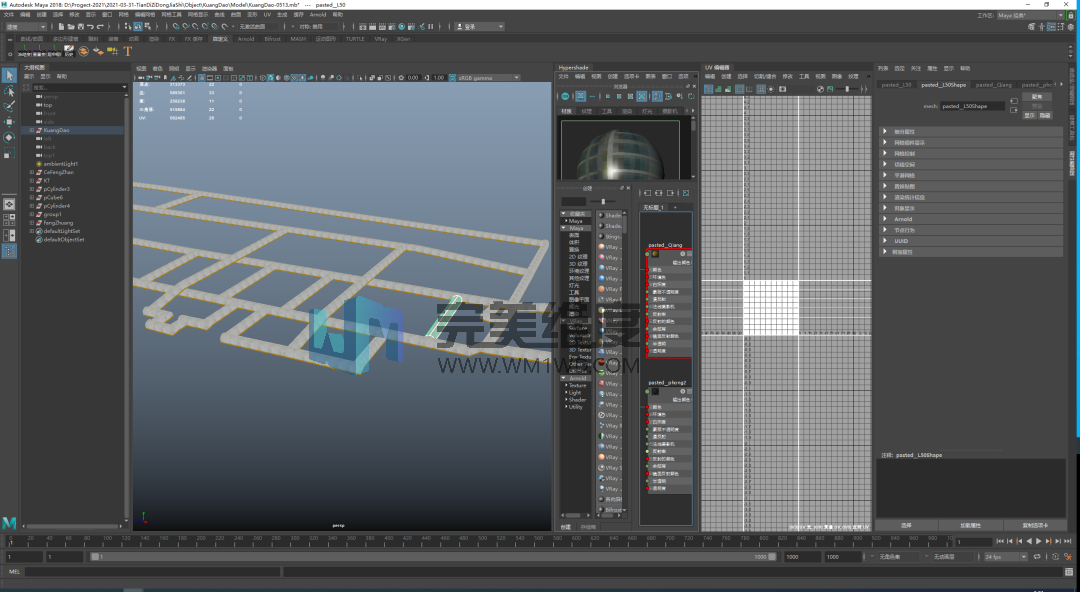Select the pasted_L50 attribute editor tab

click(x=896, y=85)
